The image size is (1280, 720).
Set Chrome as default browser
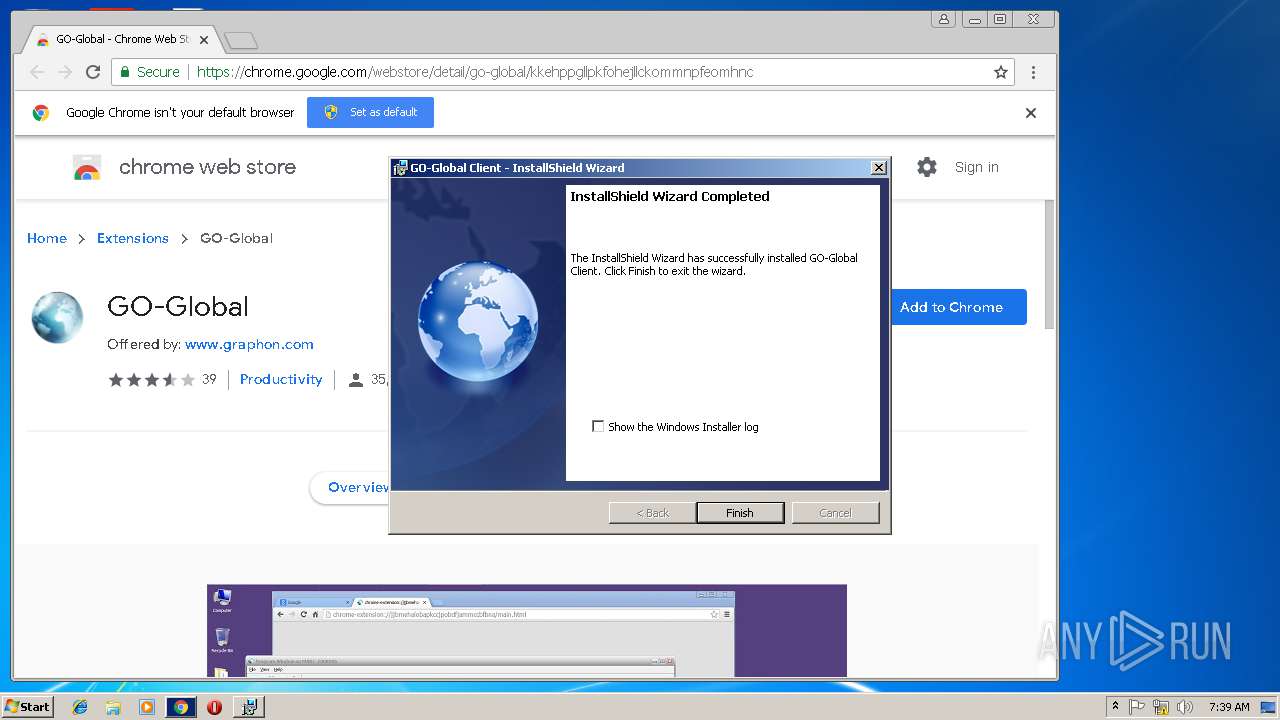click(370, 112)
